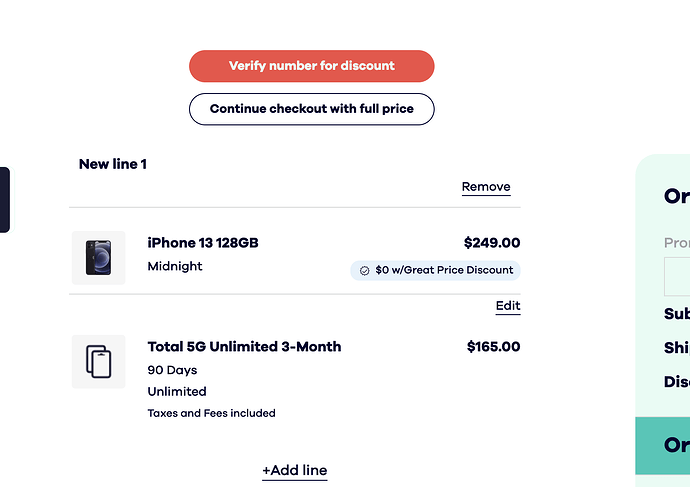Open the iPhone 13 product thumbnail

click(x=98, y=257)
